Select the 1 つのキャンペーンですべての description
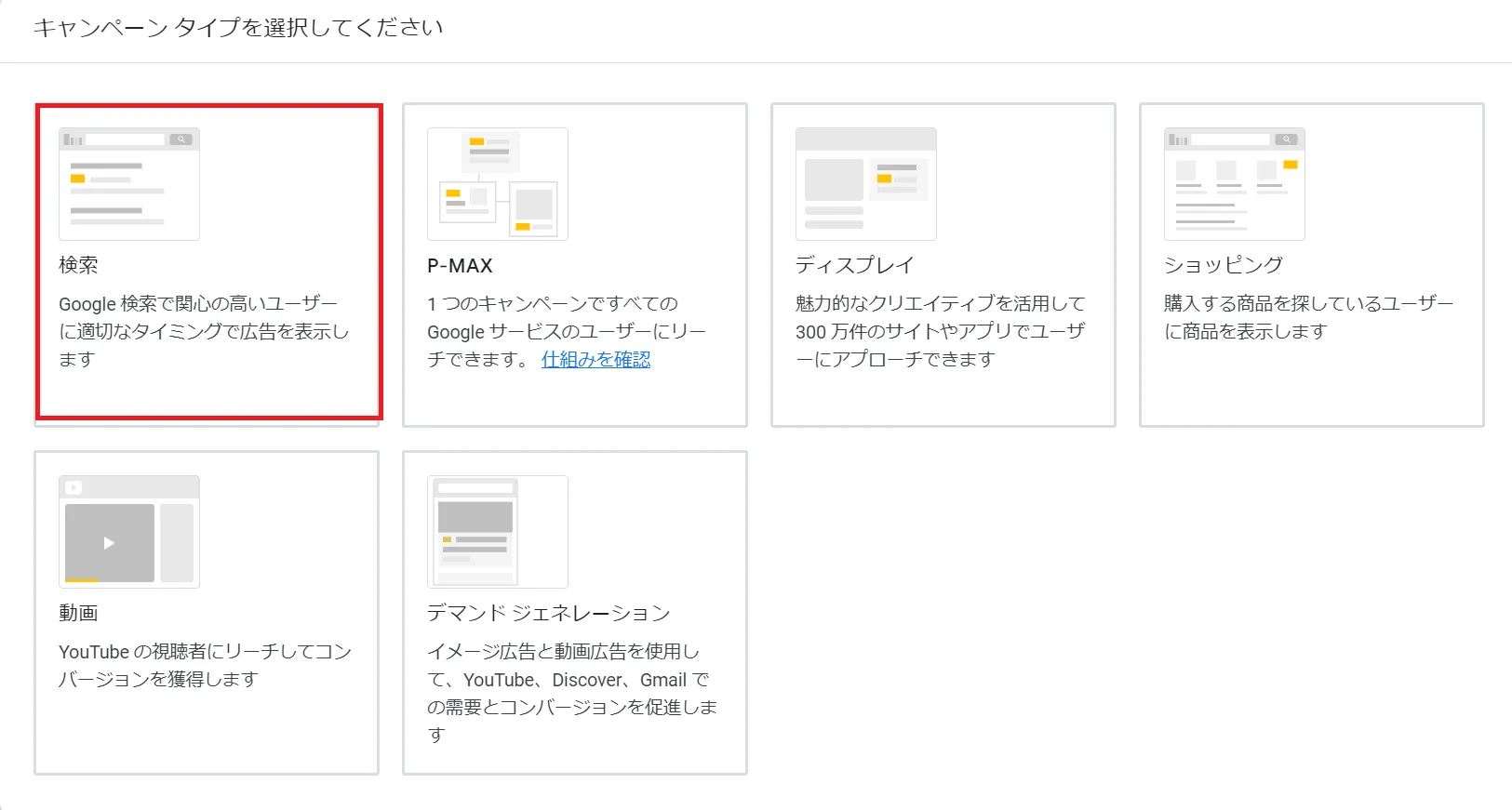Viewport: 1512px width, 810px height. click(567, 331)
